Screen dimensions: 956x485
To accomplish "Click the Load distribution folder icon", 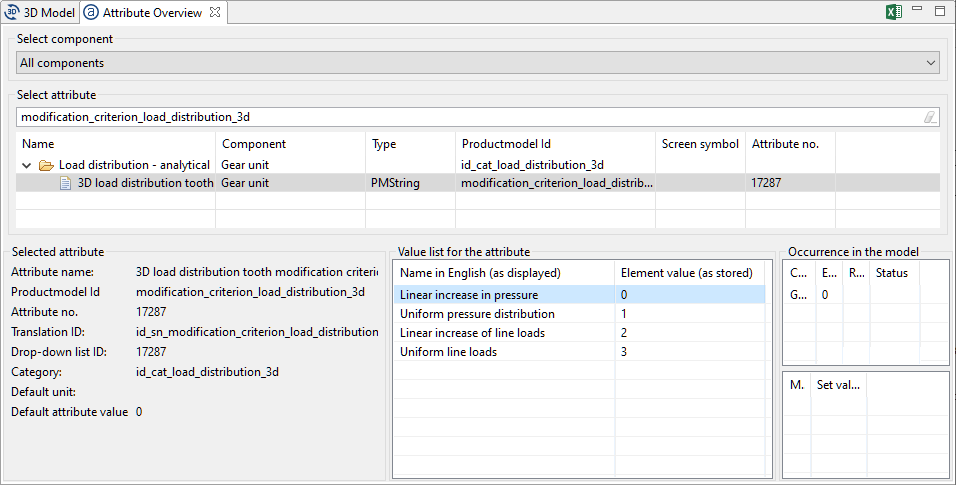I will coord(46,165).
